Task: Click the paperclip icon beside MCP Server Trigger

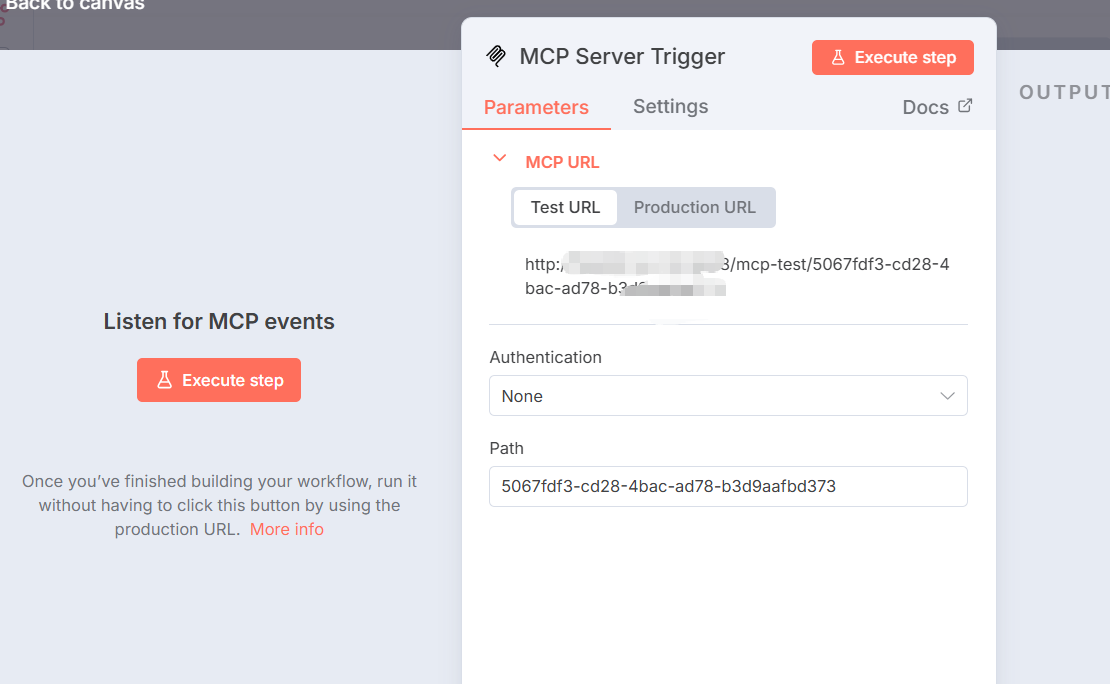Action: [496, 56]
